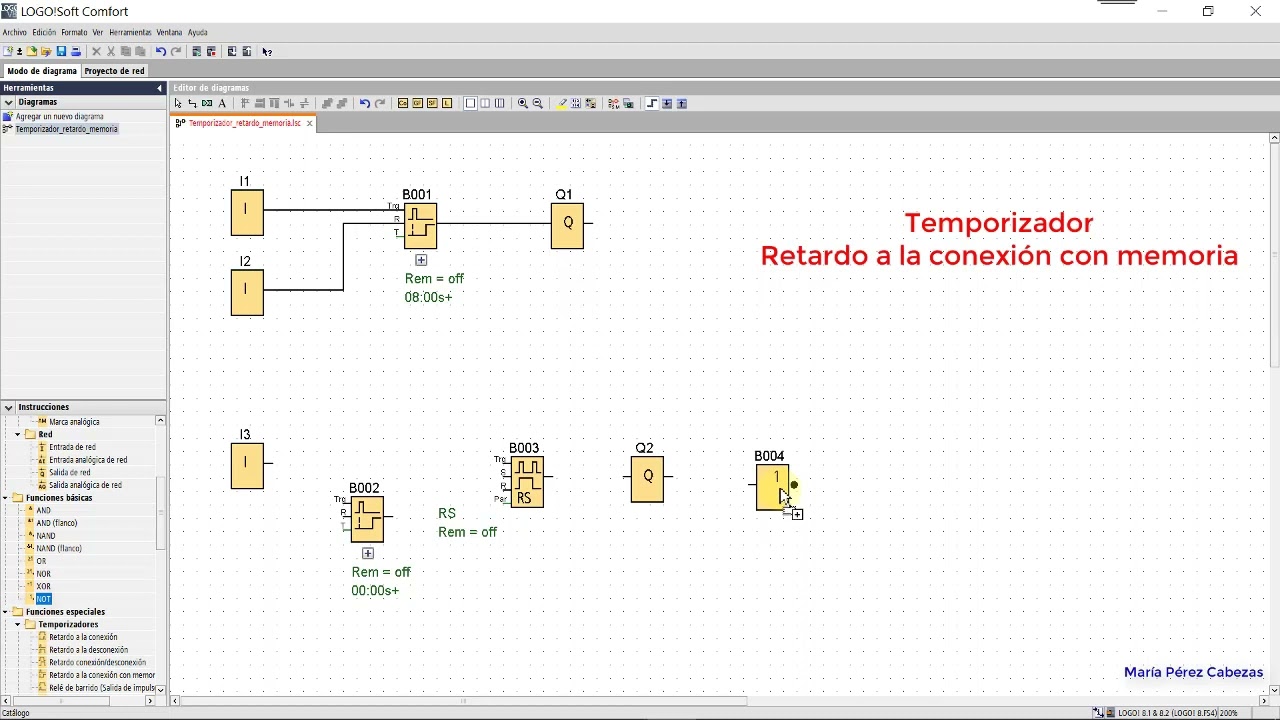Click the page layout icon
Image resolution: width=1280 pixels, height=720 pixels.
coord(575,103)
